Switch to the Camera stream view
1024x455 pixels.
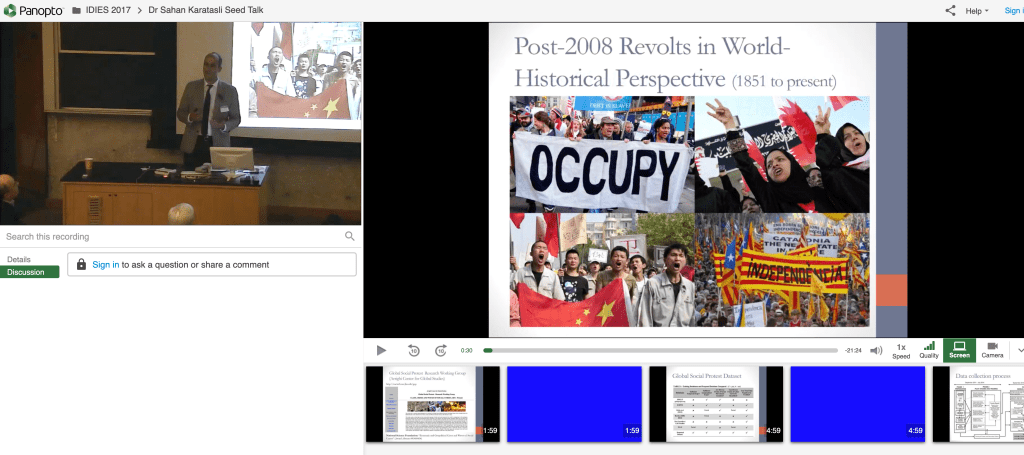[992, 350]
